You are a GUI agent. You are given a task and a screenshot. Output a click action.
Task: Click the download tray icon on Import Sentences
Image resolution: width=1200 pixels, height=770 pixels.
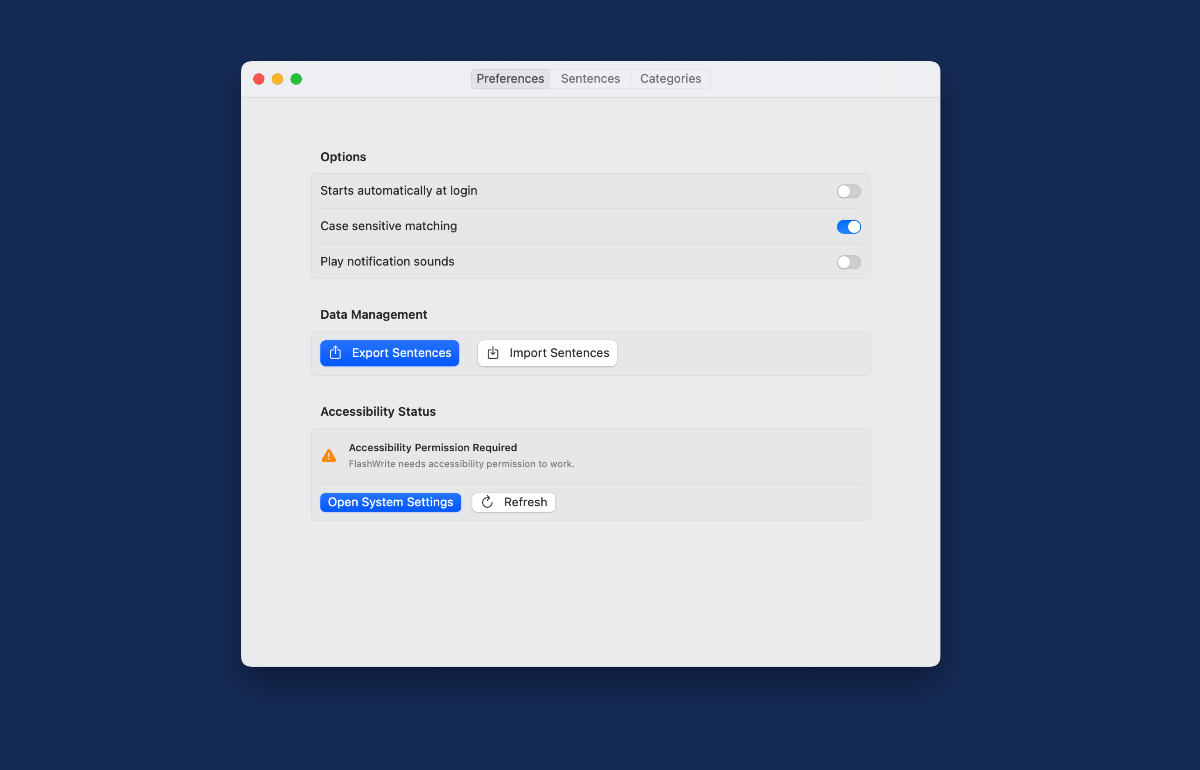point(493,353)
